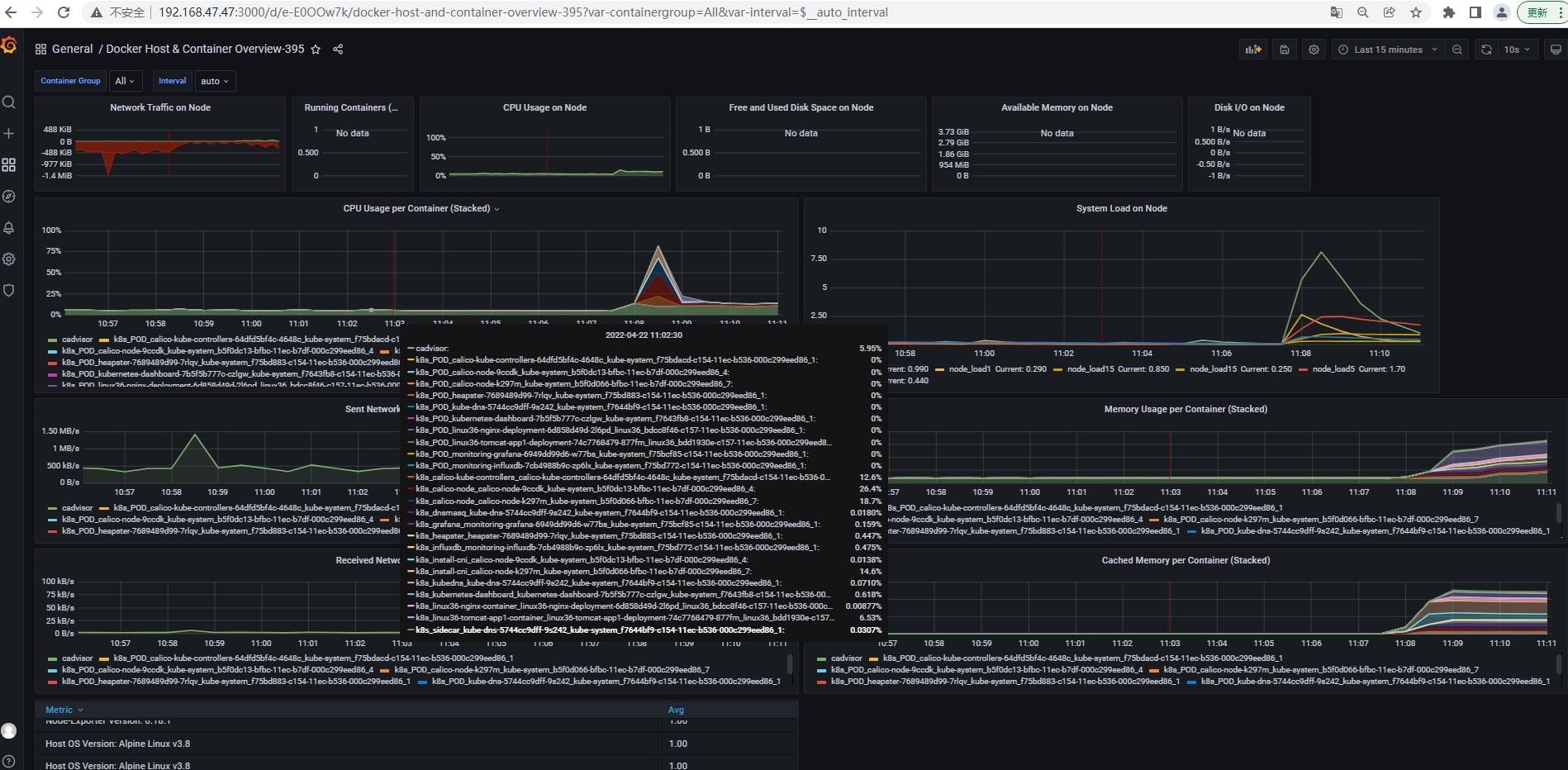The width and height of the screenshot is (1568, 770).
Task: Open the 10s refresh interval dropdown
Action: pos(1517,50)
